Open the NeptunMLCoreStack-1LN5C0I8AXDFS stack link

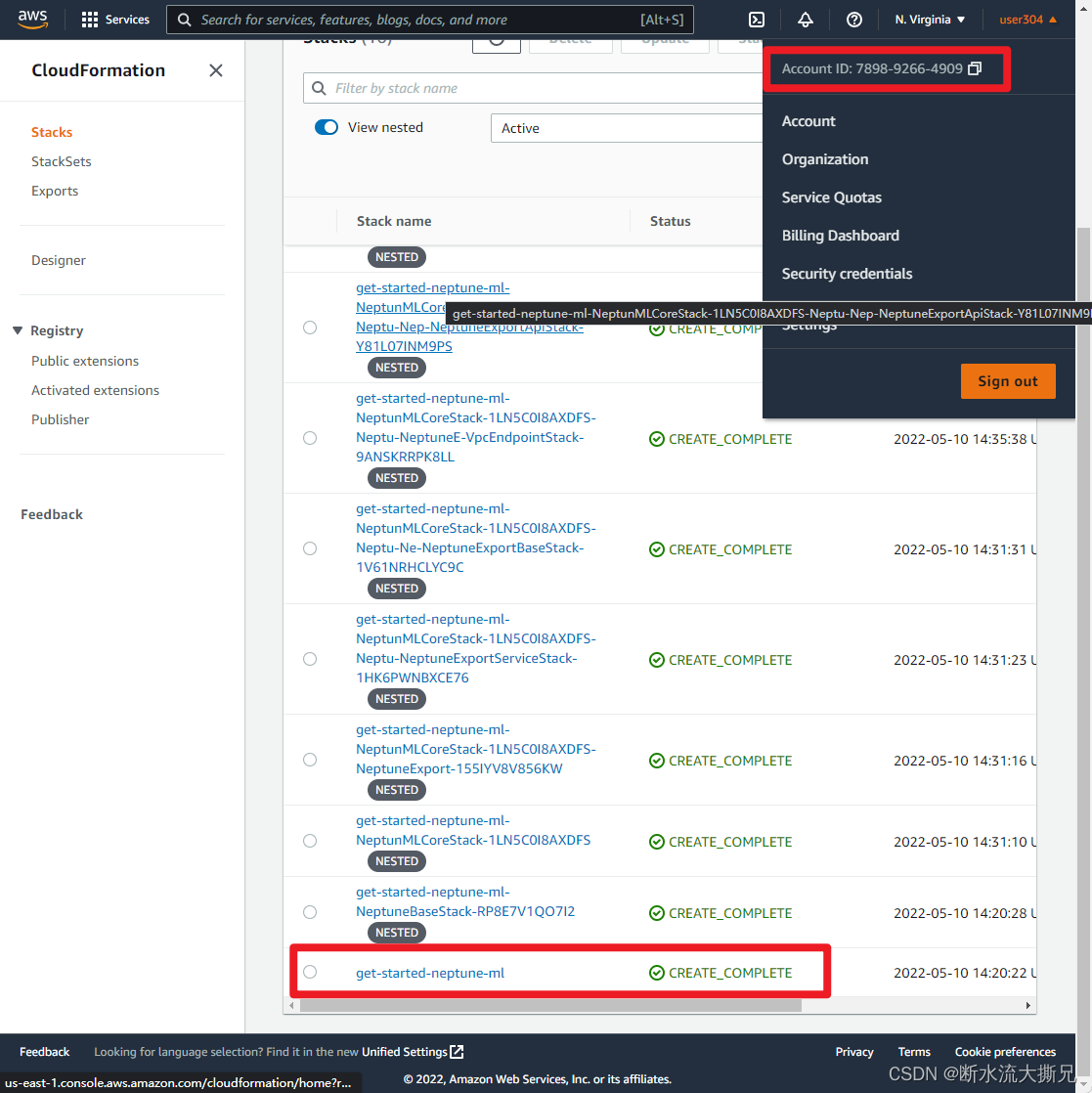click(x=473, y=830)
